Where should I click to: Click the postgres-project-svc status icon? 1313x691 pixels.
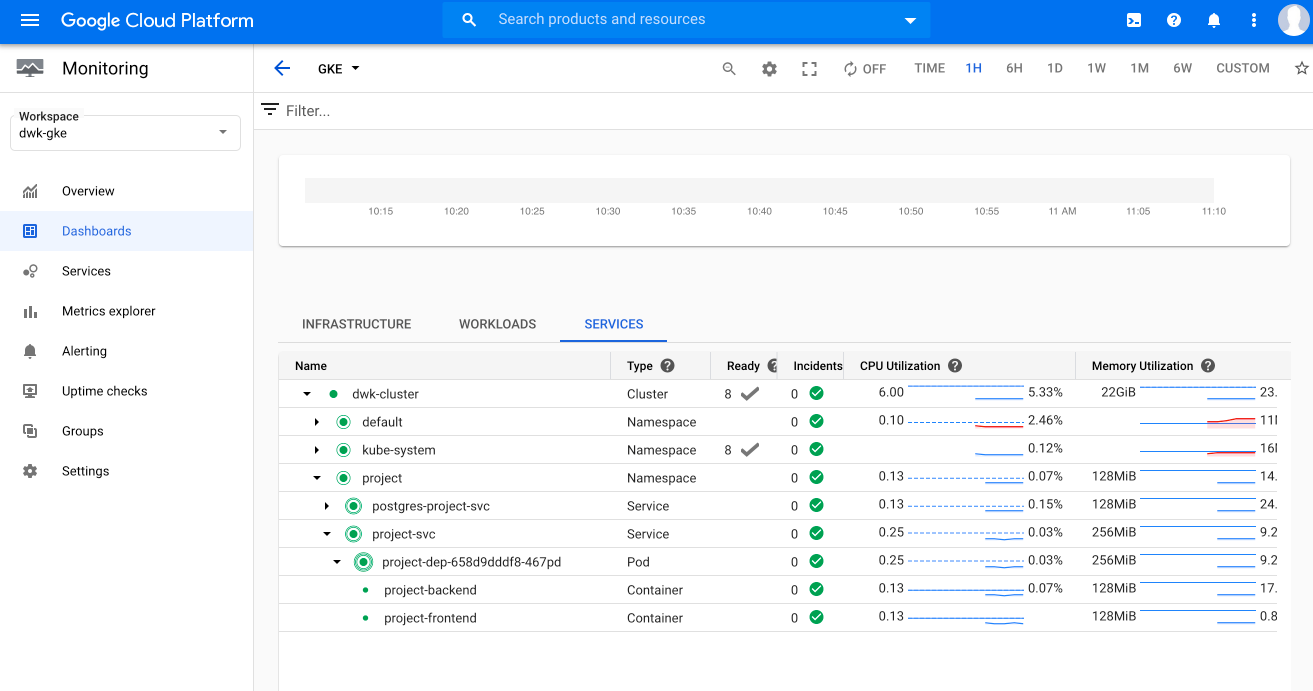(x=353, y=506)
